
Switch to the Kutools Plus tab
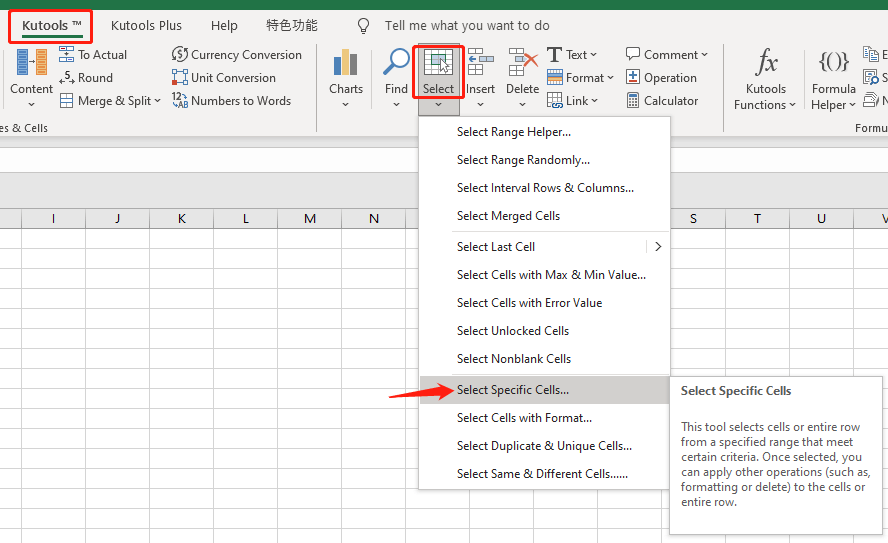(x=146, y=25)
